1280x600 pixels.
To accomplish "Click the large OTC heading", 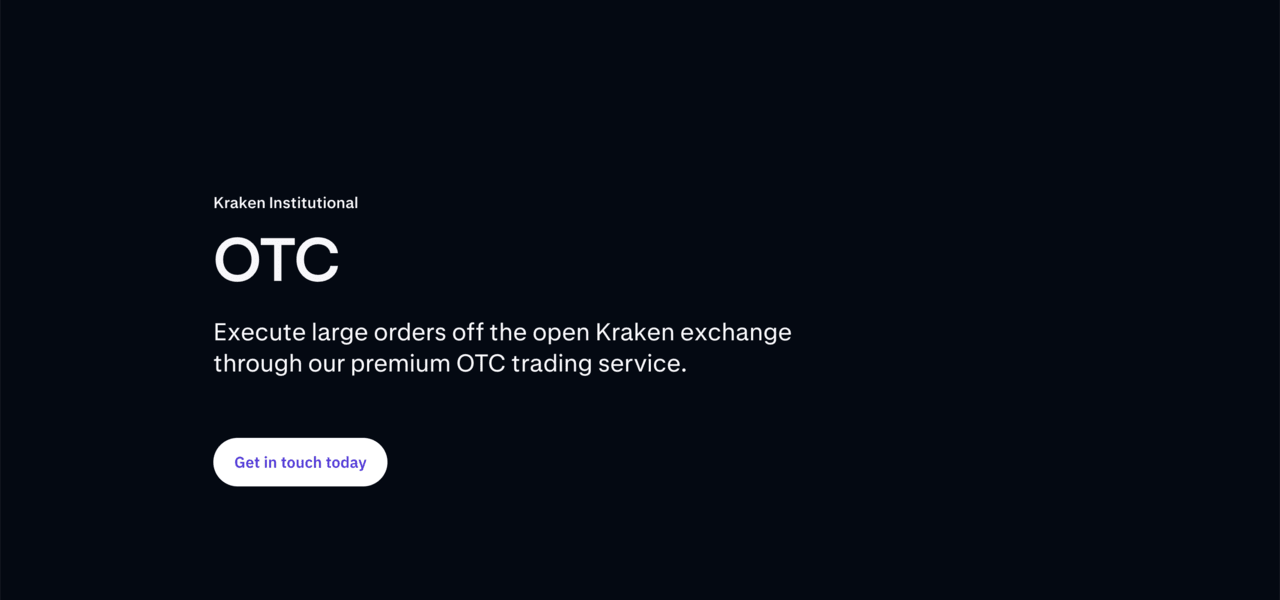I will pos(276,260).
